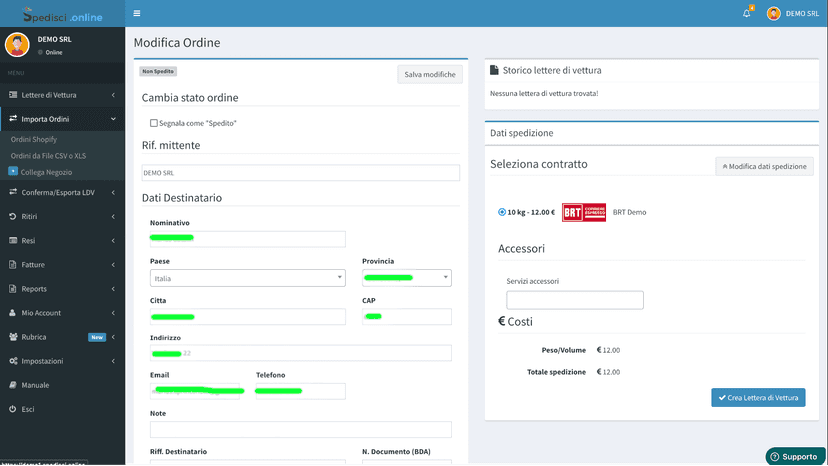
Task: Click the BRT courier logo
Action: 584,212
